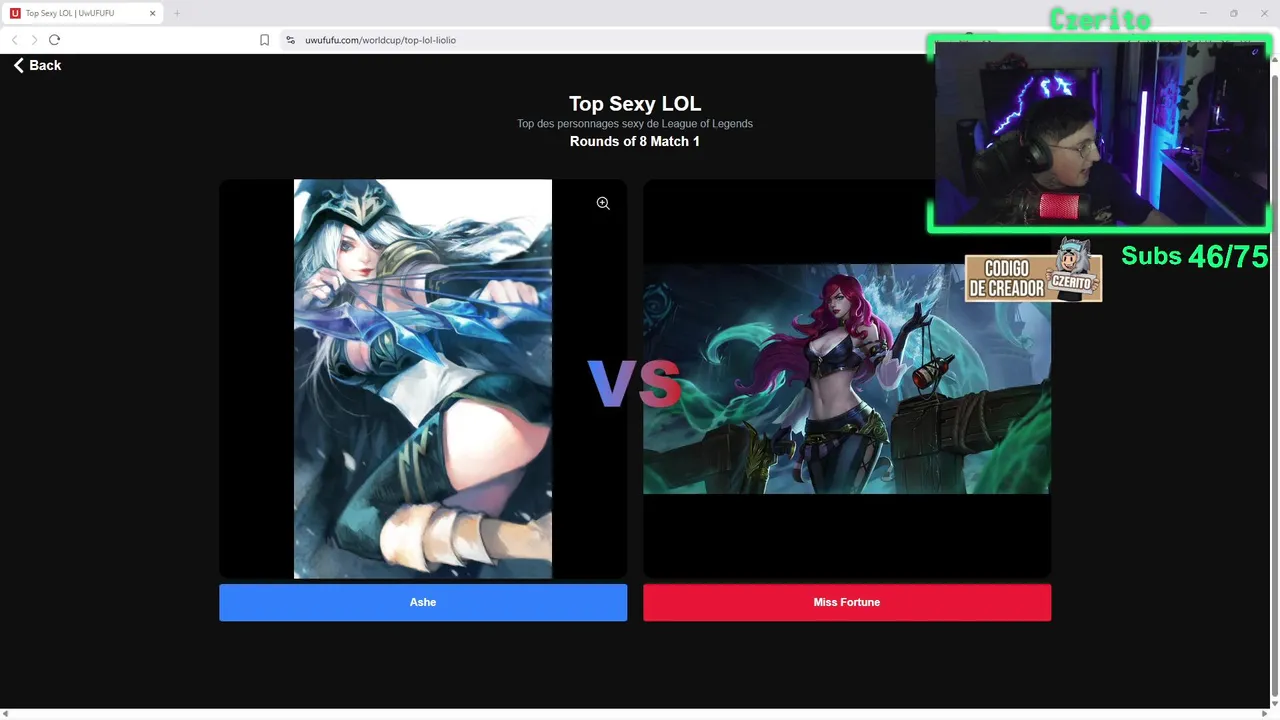Vote for Ashe with the blue button
Image resolution: width=1280 pixels, height=720 pixels.
pyautogui.click(x=423, y=602)
